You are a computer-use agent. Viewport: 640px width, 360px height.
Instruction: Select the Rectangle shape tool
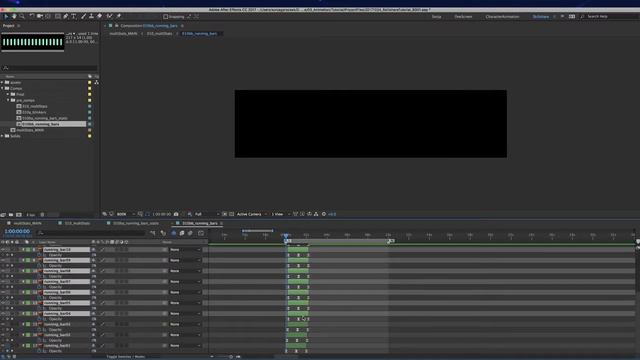(x=58, y=16)
